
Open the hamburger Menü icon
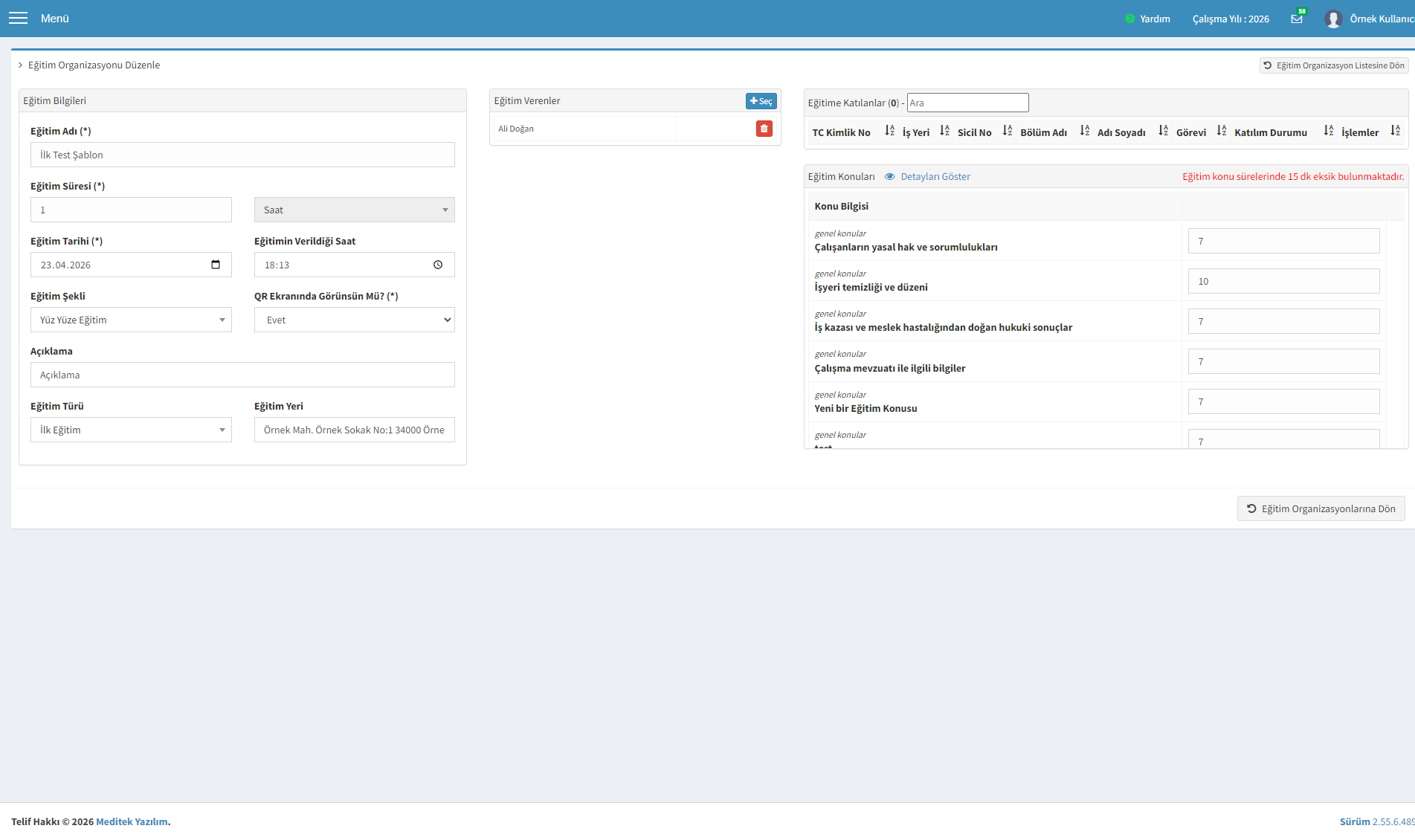tap(18, 18)
